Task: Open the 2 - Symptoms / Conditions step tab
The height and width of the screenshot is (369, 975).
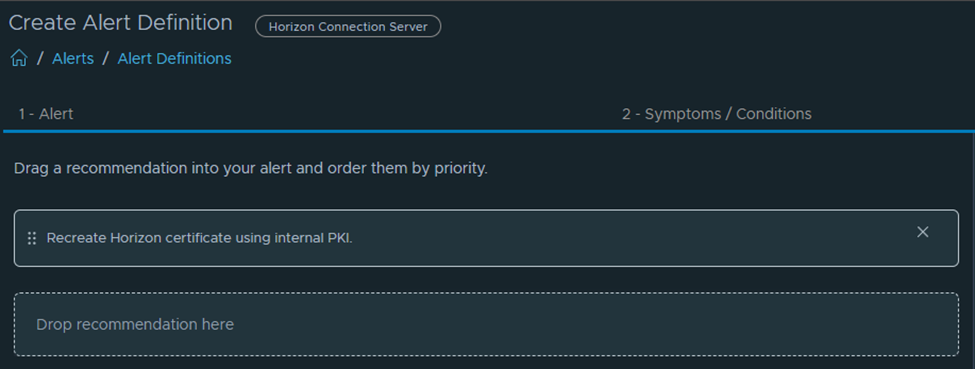Action: [716, 114]
